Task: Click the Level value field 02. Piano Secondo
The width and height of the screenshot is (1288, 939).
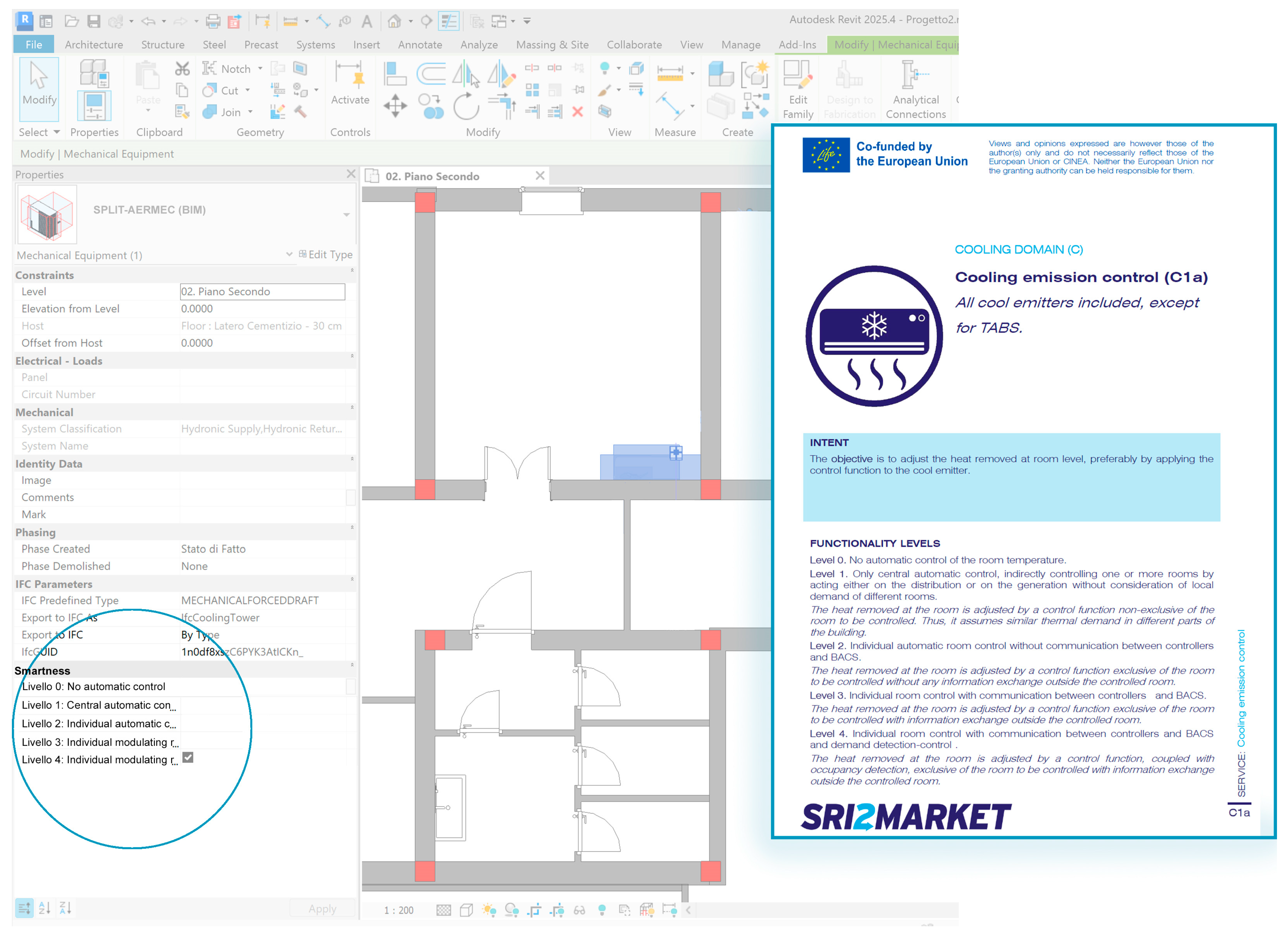Action: click(262, 292)
